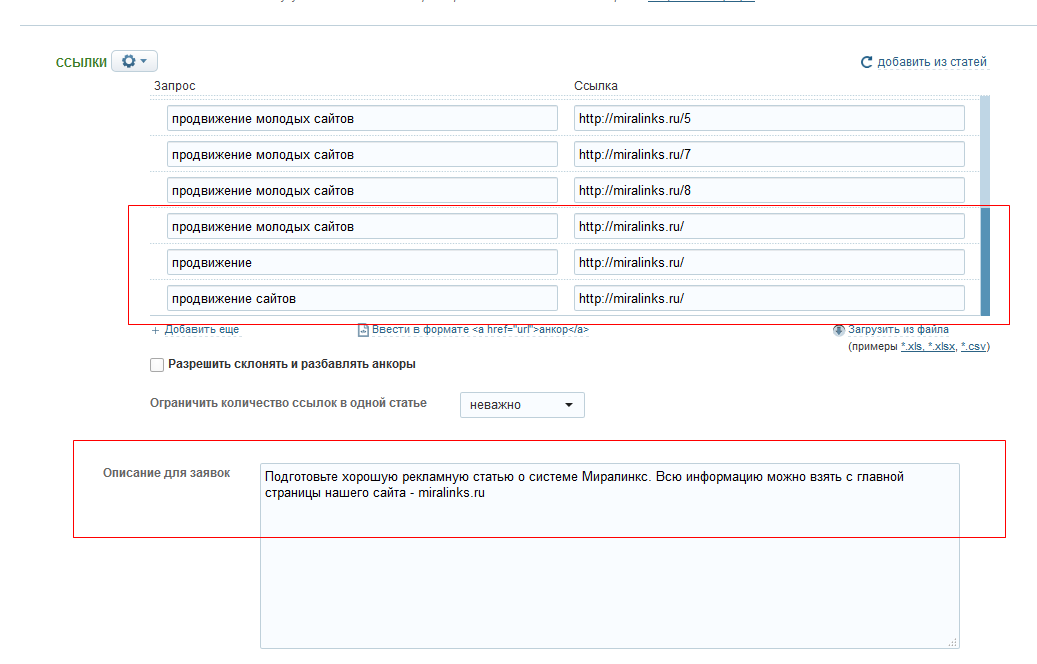Click the query field with продвижение сайтов
The width and height of the screenshot is (1037, 664).
(x=362, y=298)
